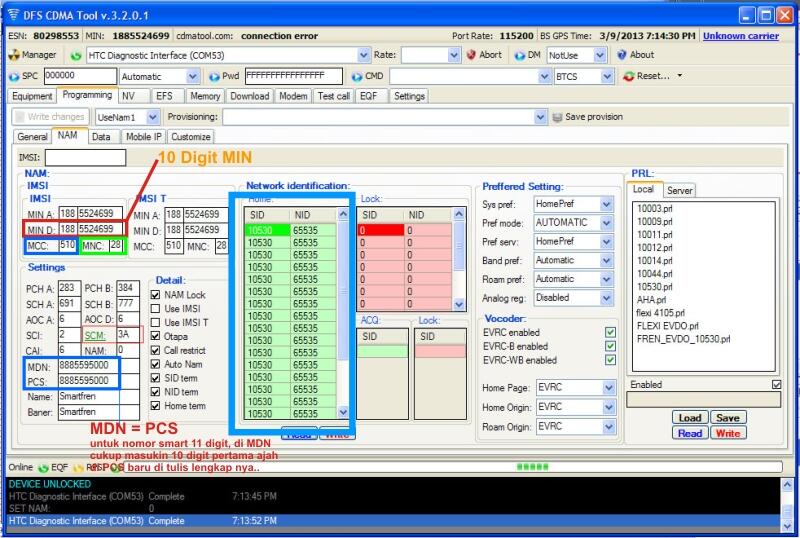Toggle the Auto Nam checkbox

(156, 364)
